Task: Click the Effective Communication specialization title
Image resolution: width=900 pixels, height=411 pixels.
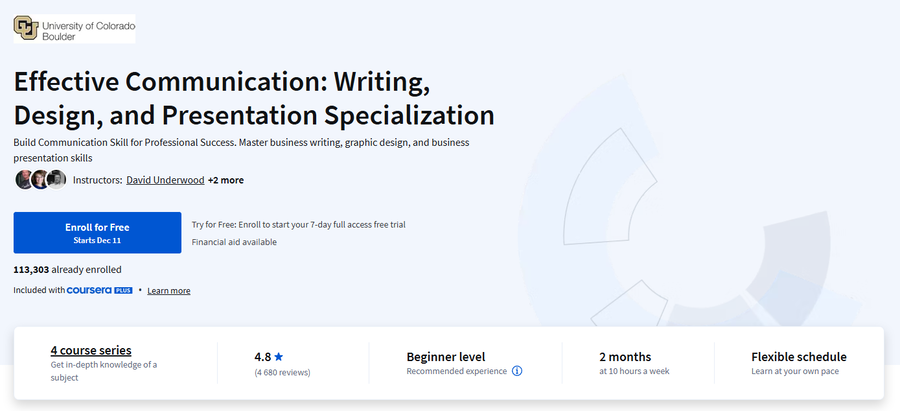Action: (254, 96)
